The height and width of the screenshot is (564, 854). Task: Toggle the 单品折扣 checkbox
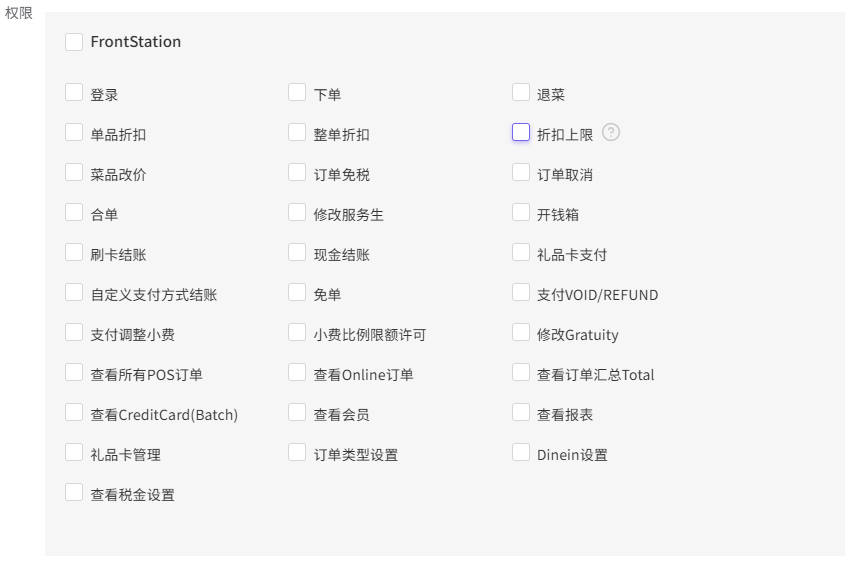click(74, 132)
